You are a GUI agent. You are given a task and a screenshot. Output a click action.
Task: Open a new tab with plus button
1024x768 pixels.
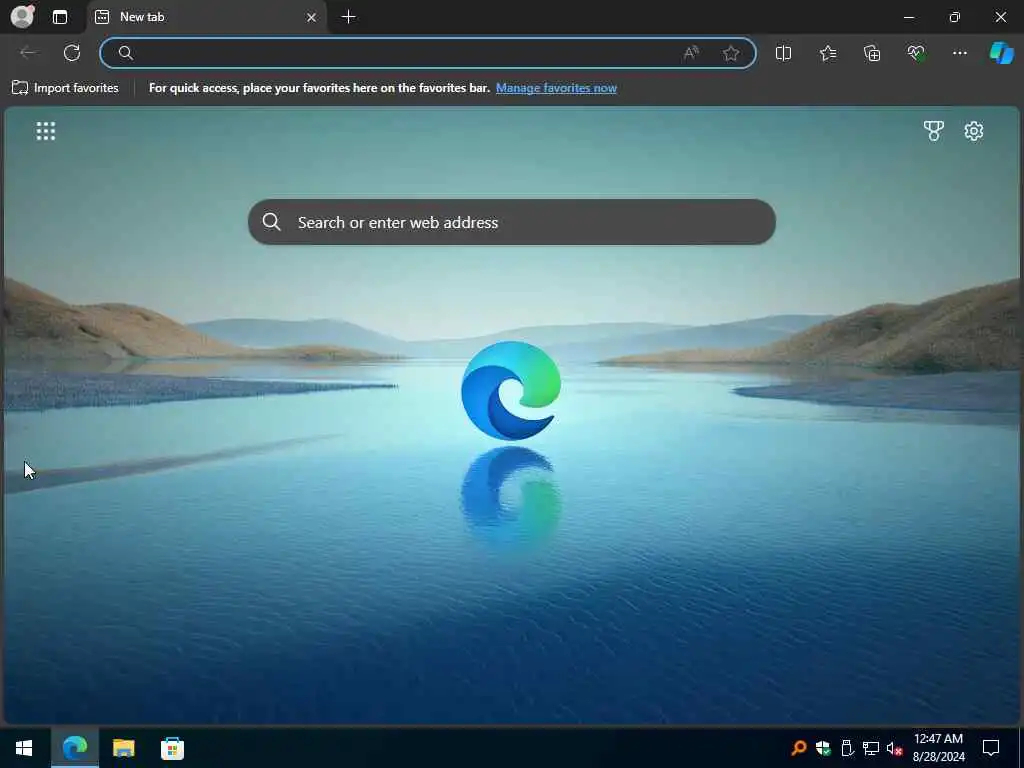[x=349, y=17]
